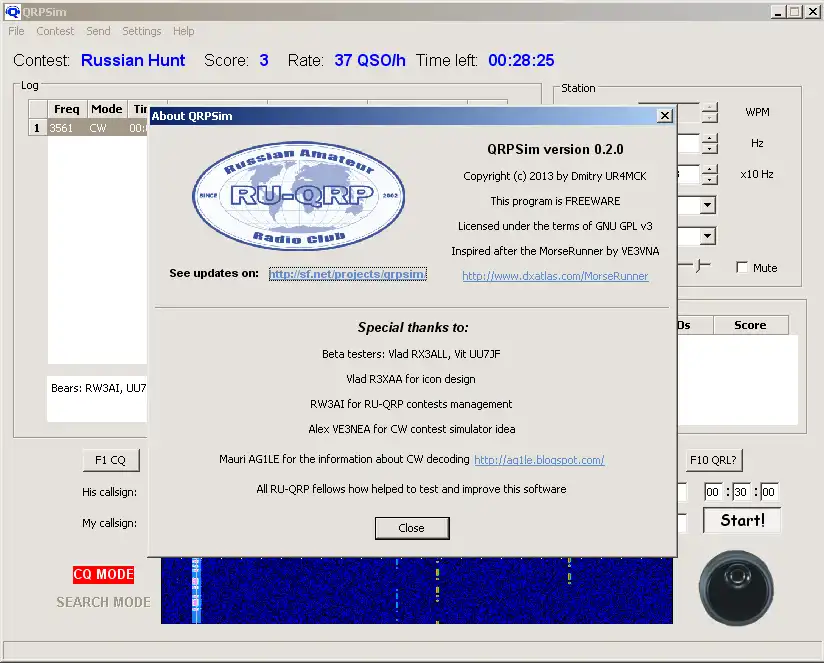Click the minutes field showing 30

(x=740, y=492)
